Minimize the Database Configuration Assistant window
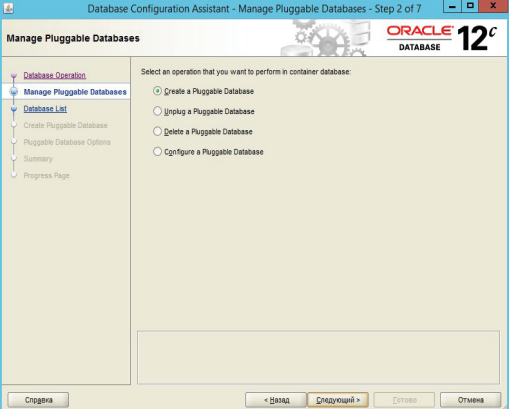 [x=452, y=6]
